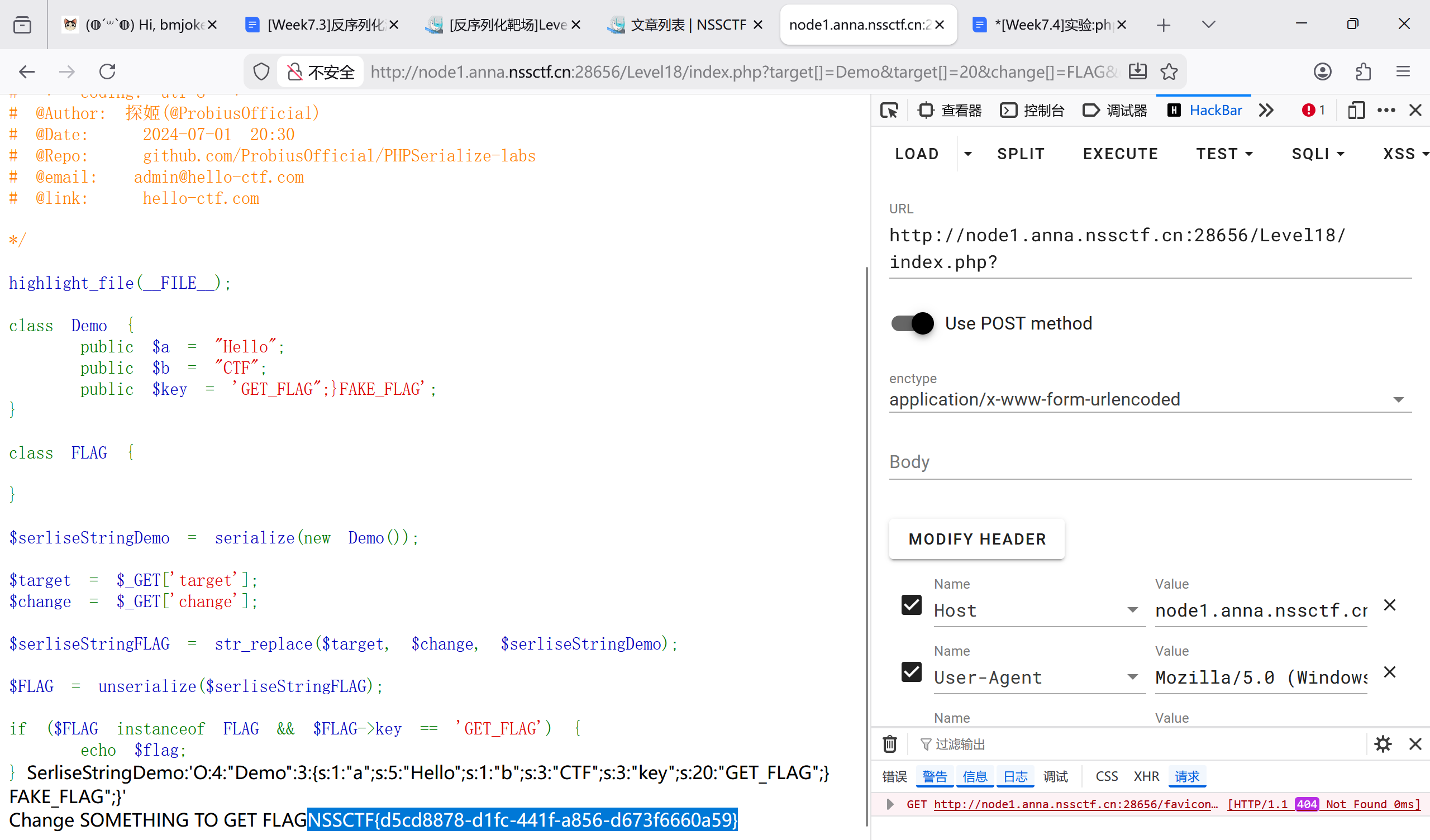Switch to the 文章列表 | NSSCTF tab
This screenshot has width=1430, height=840.
coord(681,25)
